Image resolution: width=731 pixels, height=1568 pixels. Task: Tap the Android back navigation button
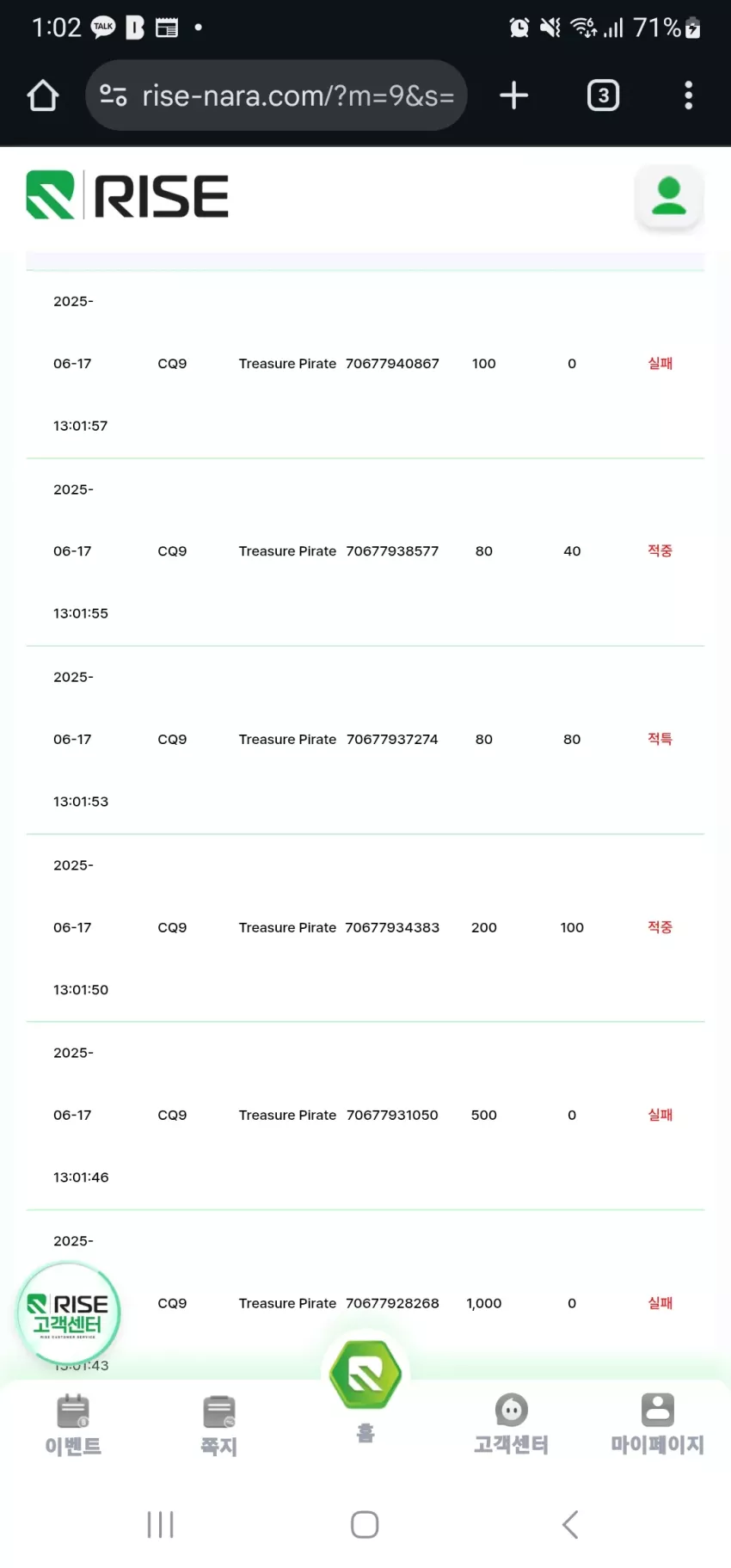tap(570, 1524)
